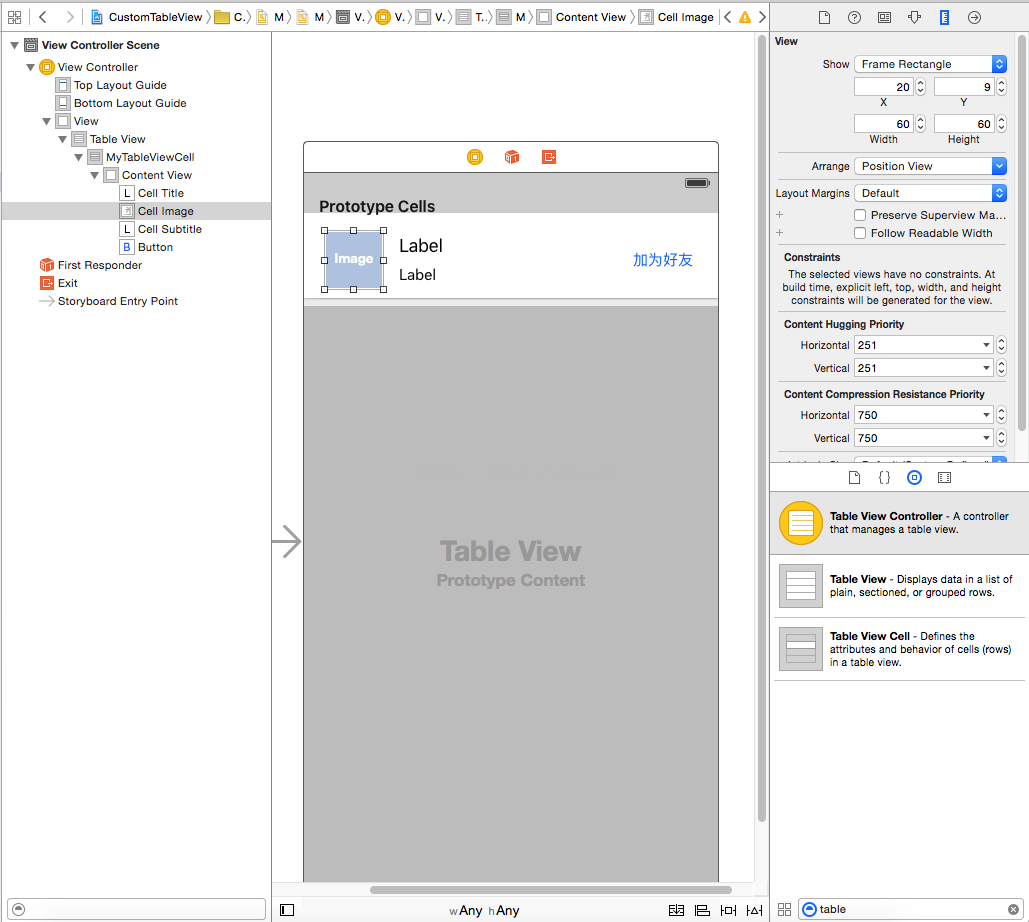Select the Image view in prototype cell
Screen dimensions: 1029x922
pyautogui.click(x=354, y=260)
